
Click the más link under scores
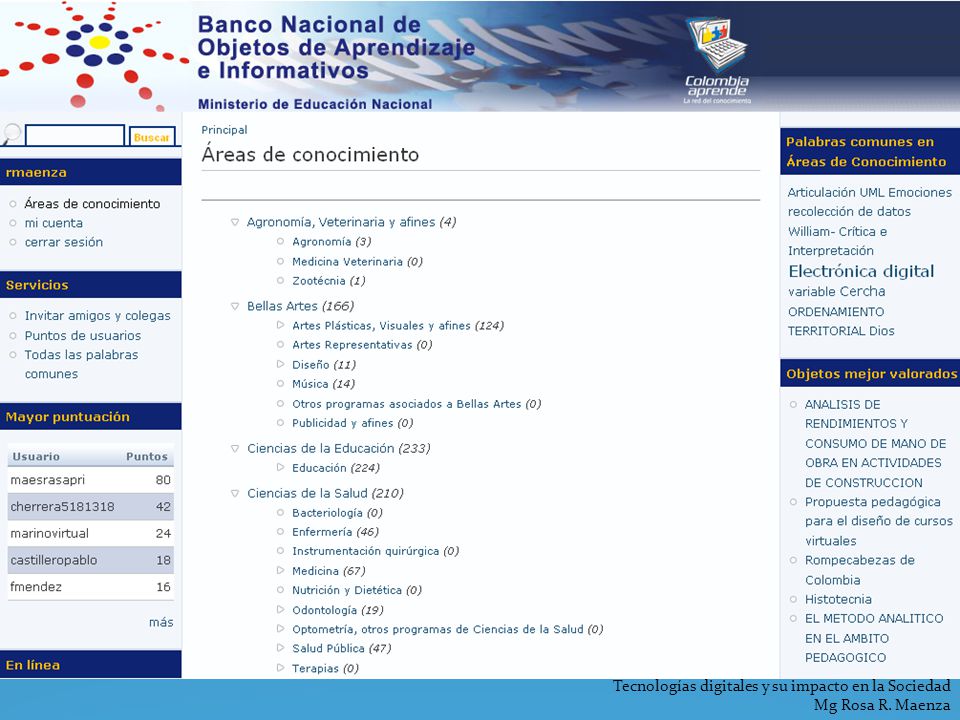click(161, 622)
